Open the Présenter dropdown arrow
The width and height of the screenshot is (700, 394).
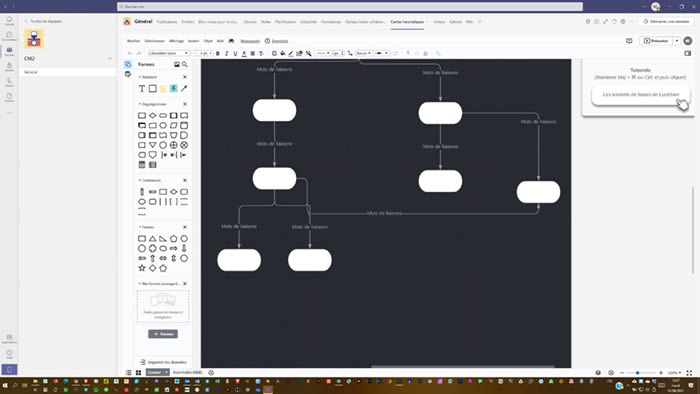[x=677, y=41]
